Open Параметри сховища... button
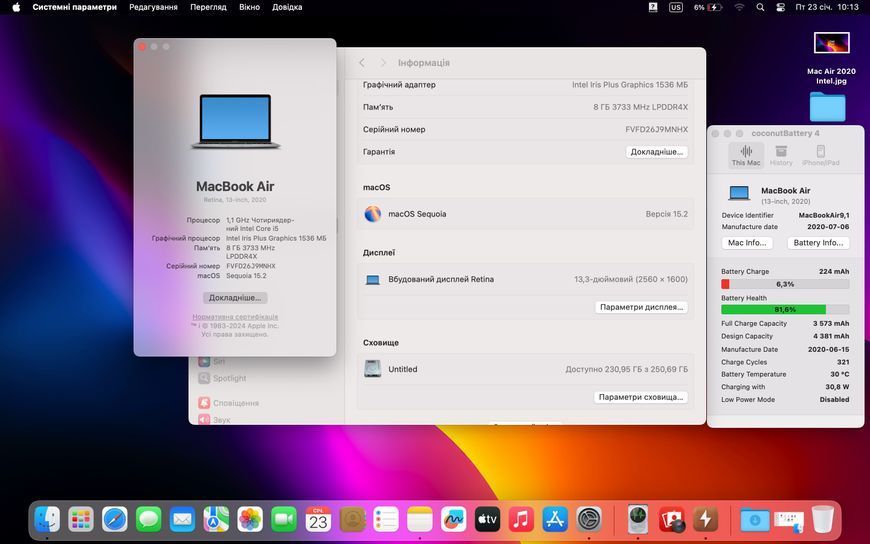Image resolution: width=870 pixels, height=544 pixels. tap(641, 397)
